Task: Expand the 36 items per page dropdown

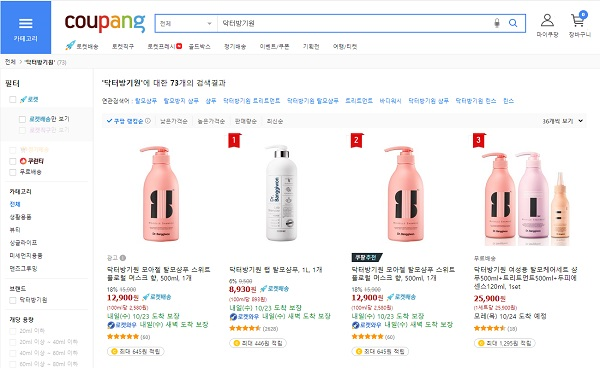Action: [562, 121]
